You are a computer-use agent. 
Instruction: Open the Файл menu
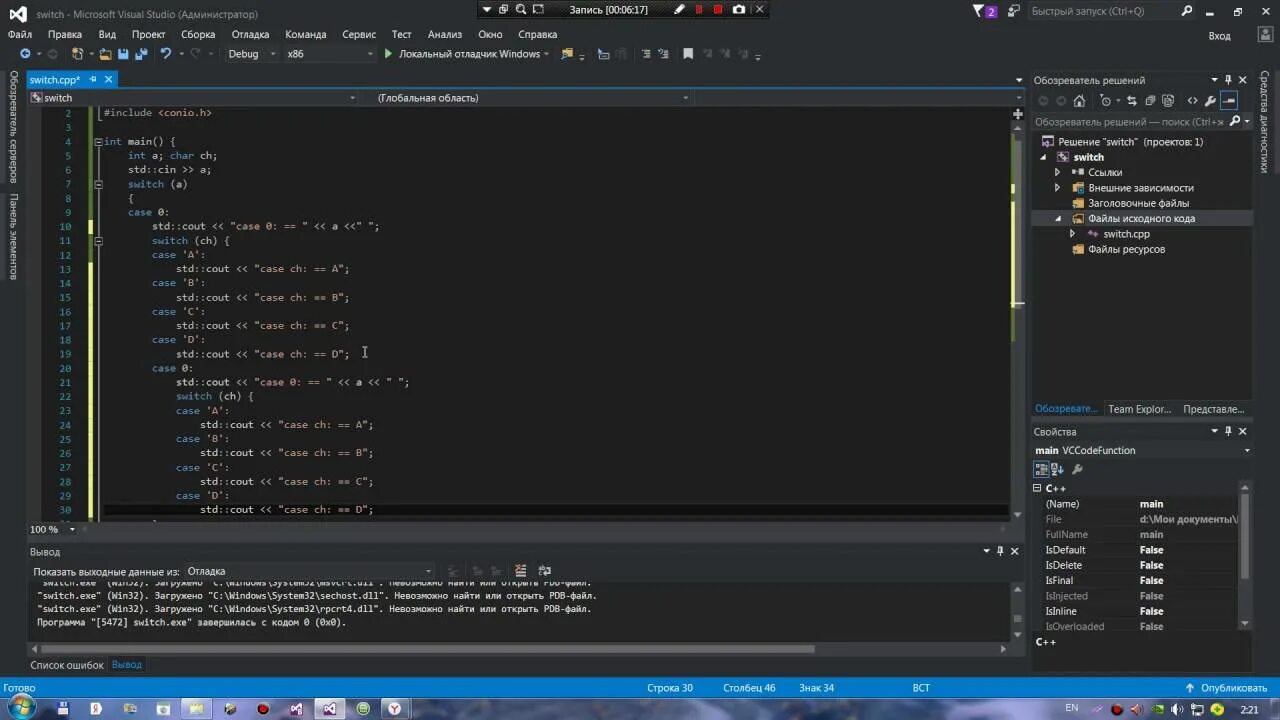click(x=20, y=34)
